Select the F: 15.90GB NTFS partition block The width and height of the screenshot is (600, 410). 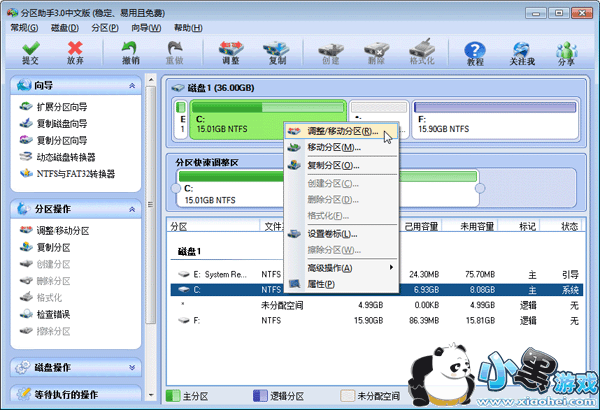[495, 119]
